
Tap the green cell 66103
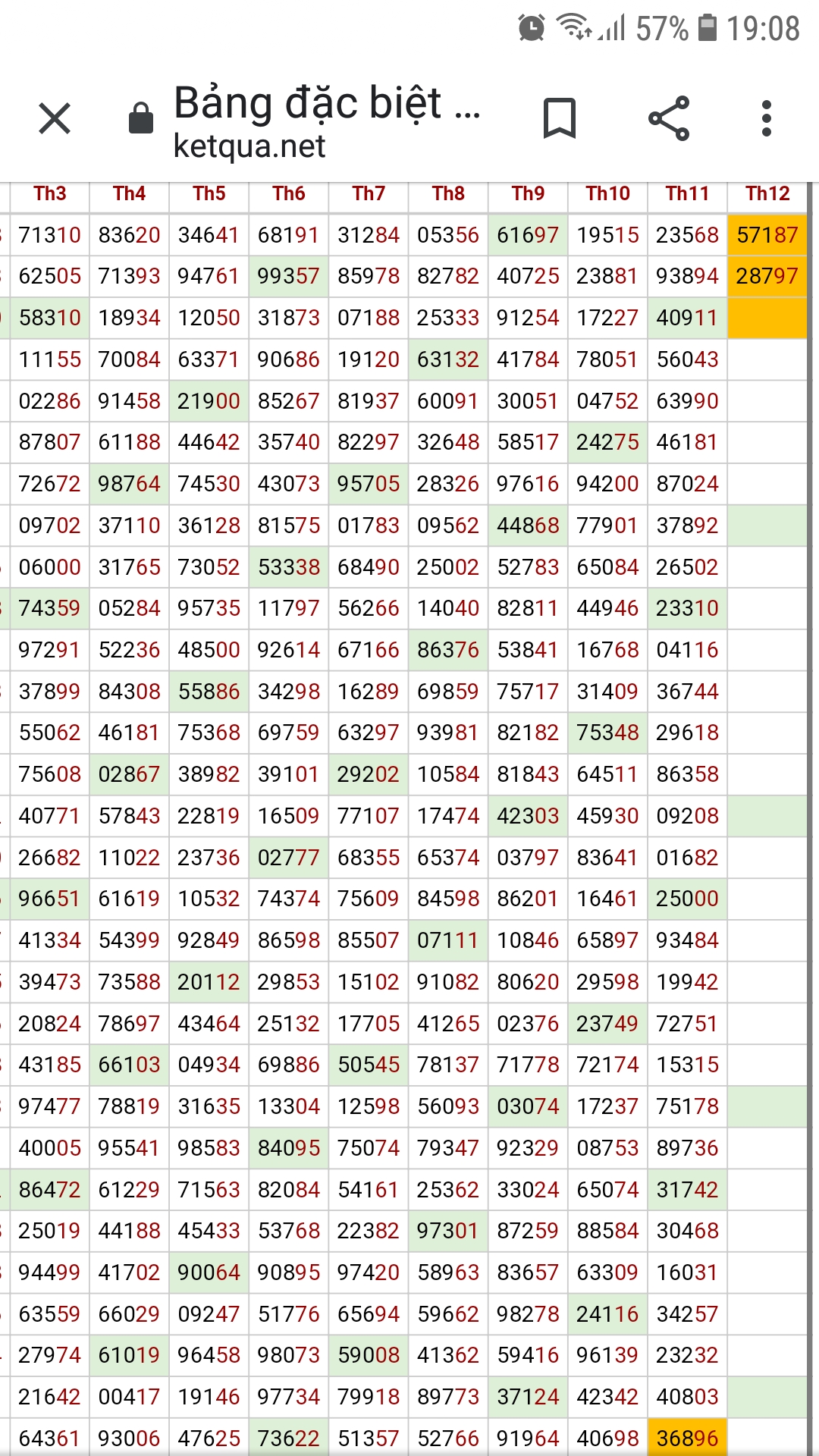pyautogui.click(x=130, y=1065)
